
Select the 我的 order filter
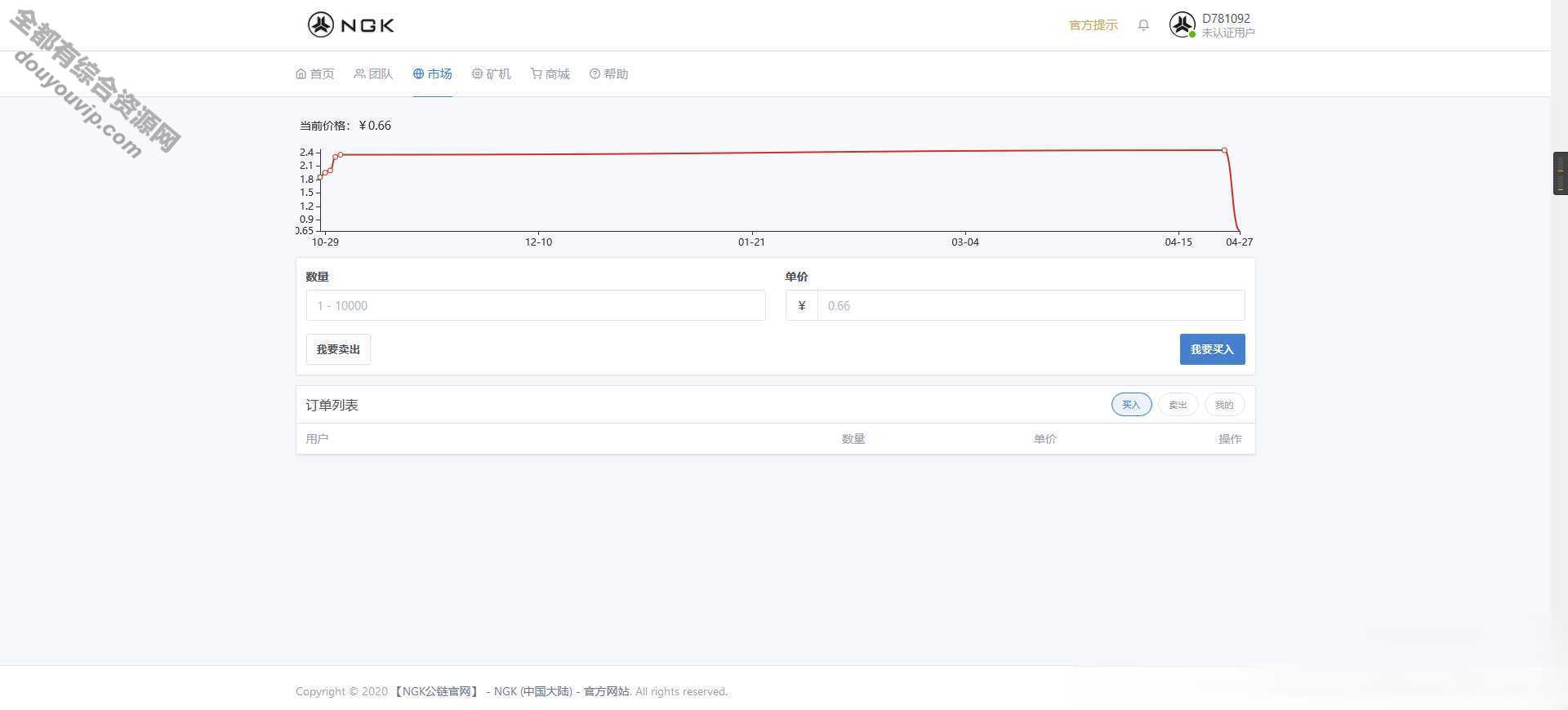1224,405
